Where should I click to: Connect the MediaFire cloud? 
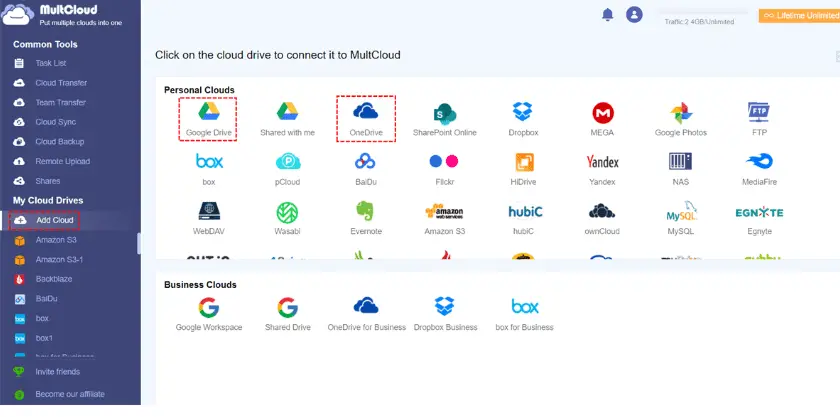[x=759, y=168]
